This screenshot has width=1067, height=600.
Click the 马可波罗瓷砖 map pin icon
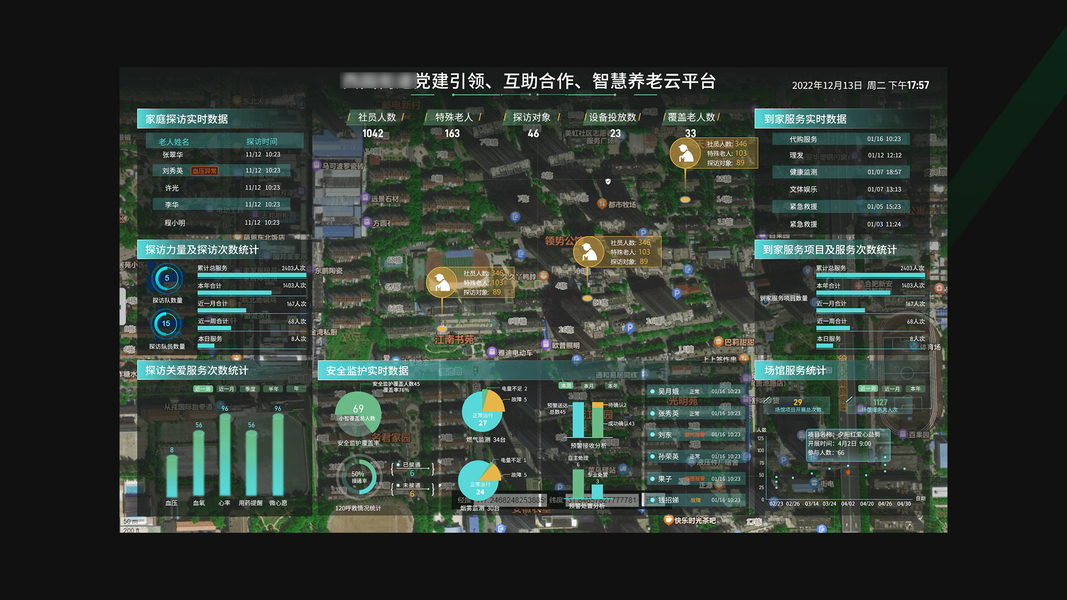tap(316, 165)
